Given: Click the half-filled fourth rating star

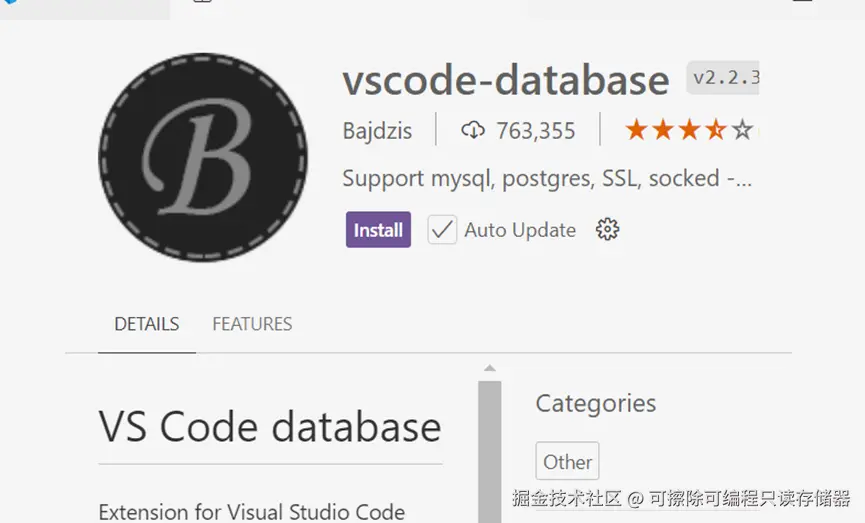Looking at the screenshot, I should pyautogui.click(x=716, y=130).
